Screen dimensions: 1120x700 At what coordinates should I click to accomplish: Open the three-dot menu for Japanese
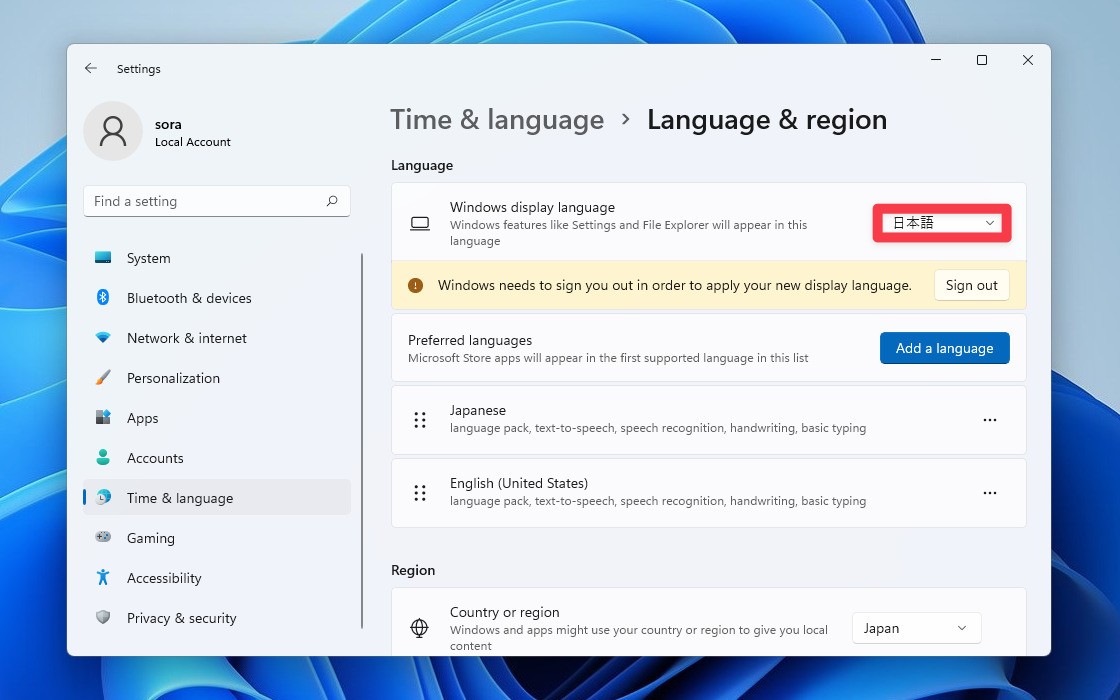click(x=990, y=420)
